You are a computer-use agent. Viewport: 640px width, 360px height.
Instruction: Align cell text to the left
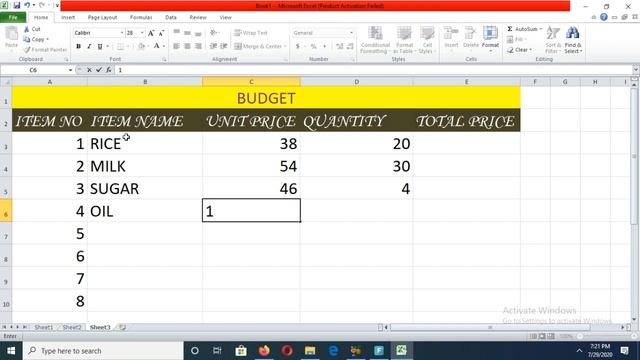(x=176, y=46)
